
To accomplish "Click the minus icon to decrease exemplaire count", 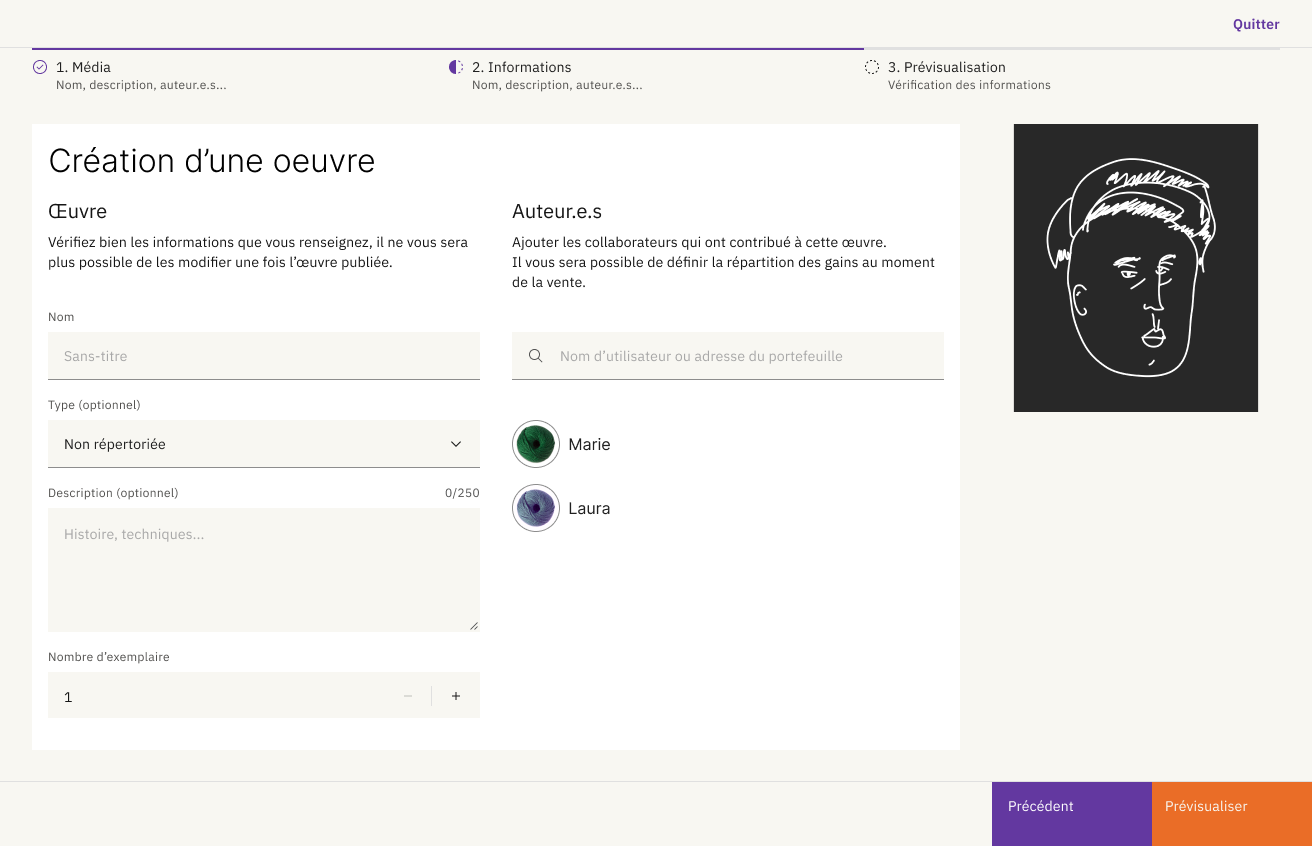I will pyautogui.click(x=407, y=695).
